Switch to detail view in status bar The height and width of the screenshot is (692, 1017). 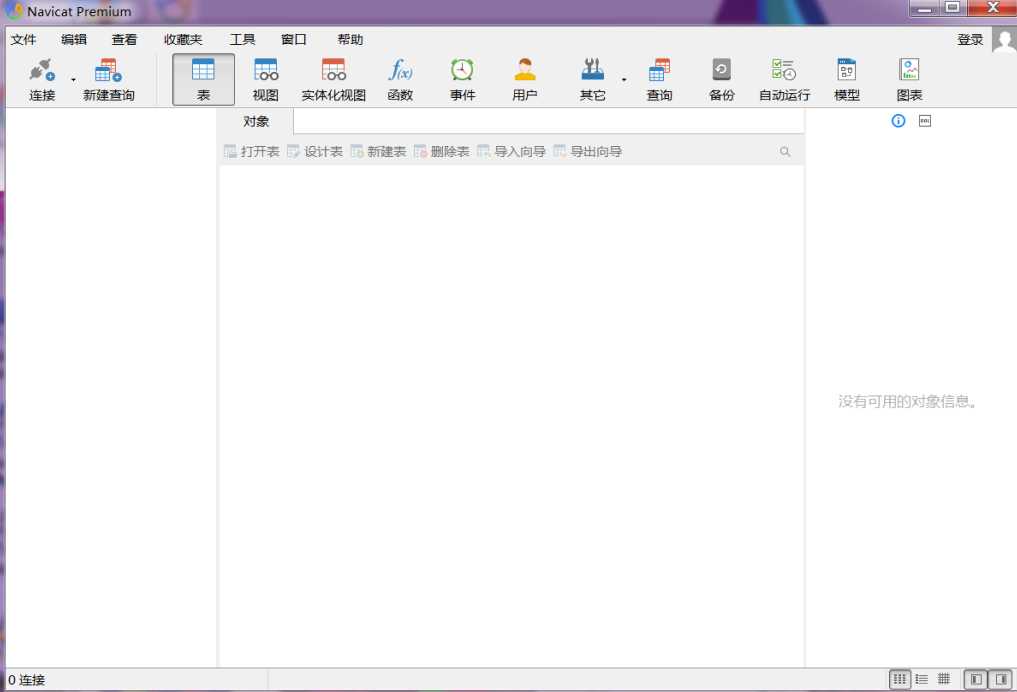pyautogui.click(x=922, y=679)
